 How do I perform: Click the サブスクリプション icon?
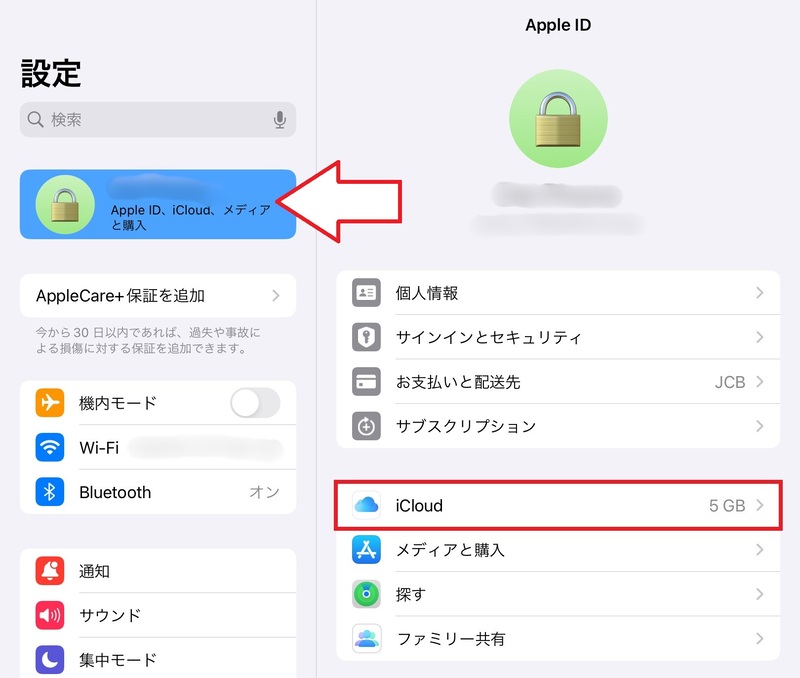[x=366, y=426]
